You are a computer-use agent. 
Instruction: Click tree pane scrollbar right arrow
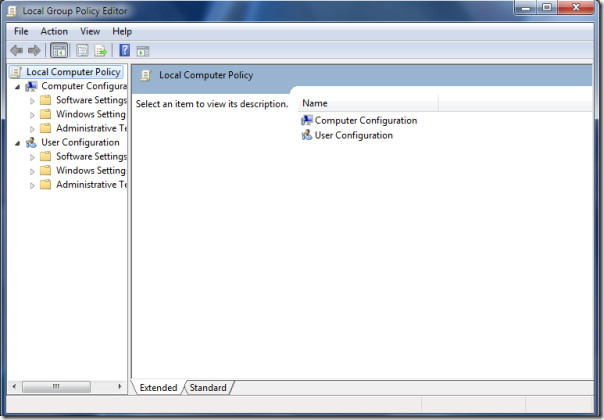coord(120,386)
